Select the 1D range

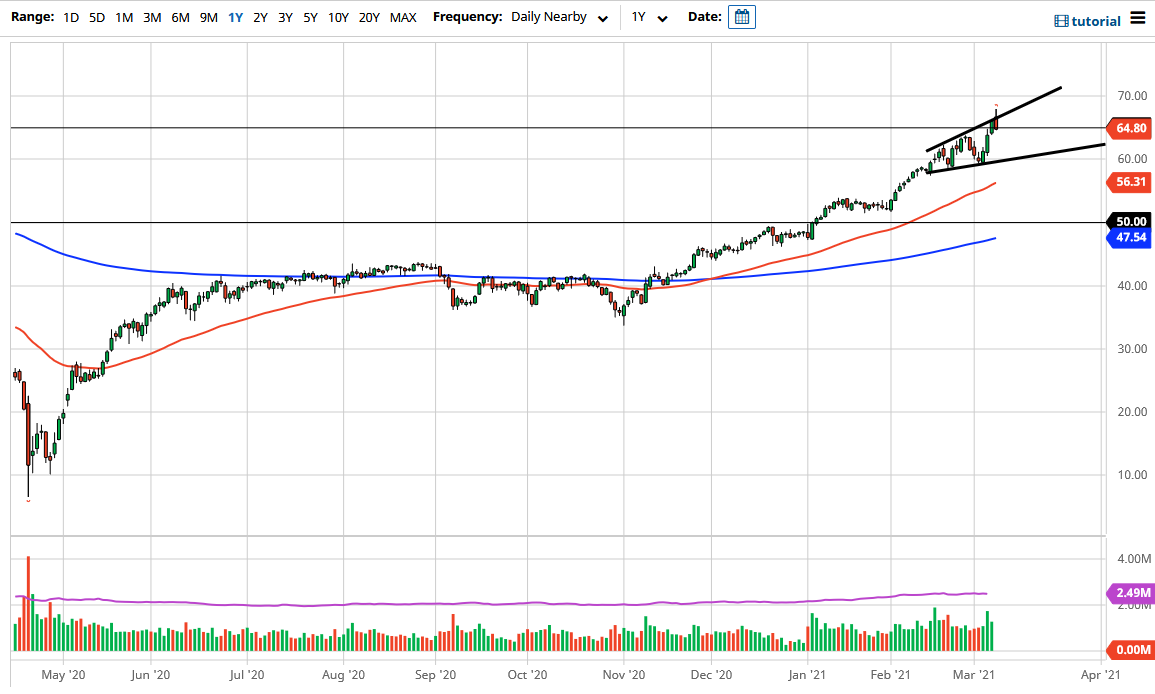[x=70, y=17]
